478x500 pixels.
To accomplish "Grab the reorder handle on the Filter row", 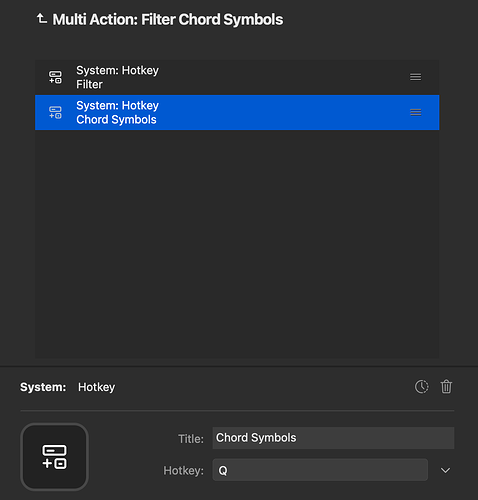I will [415, 77].
